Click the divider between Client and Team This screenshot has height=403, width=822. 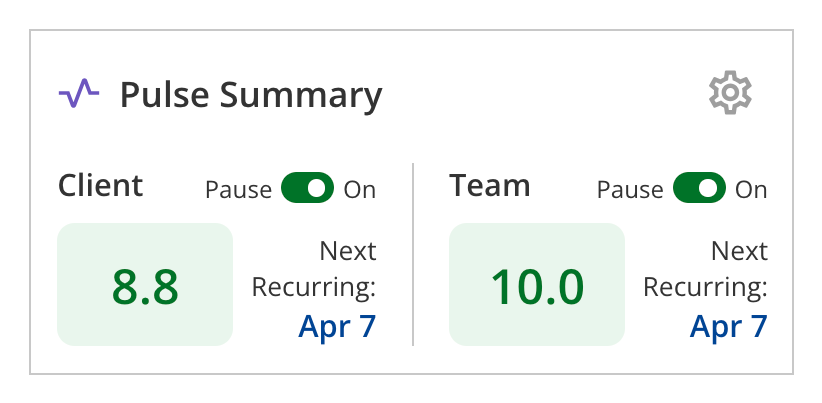tap(413, 254)
